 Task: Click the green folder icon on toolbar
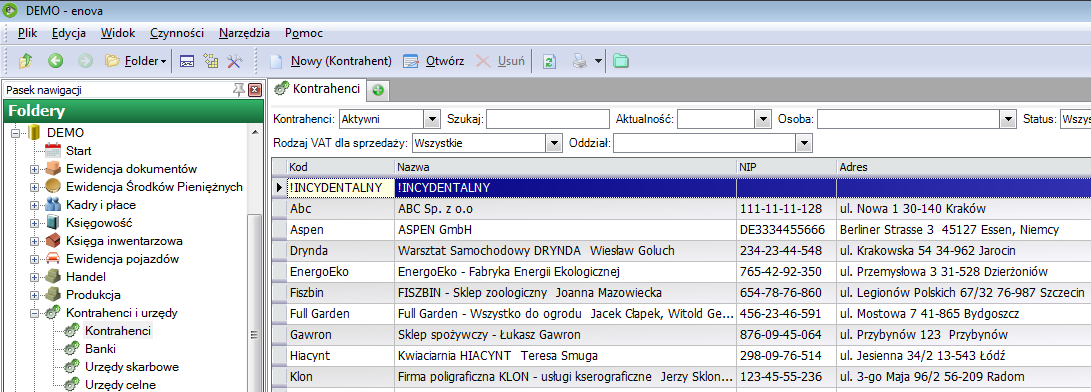(x=621, y=61)
